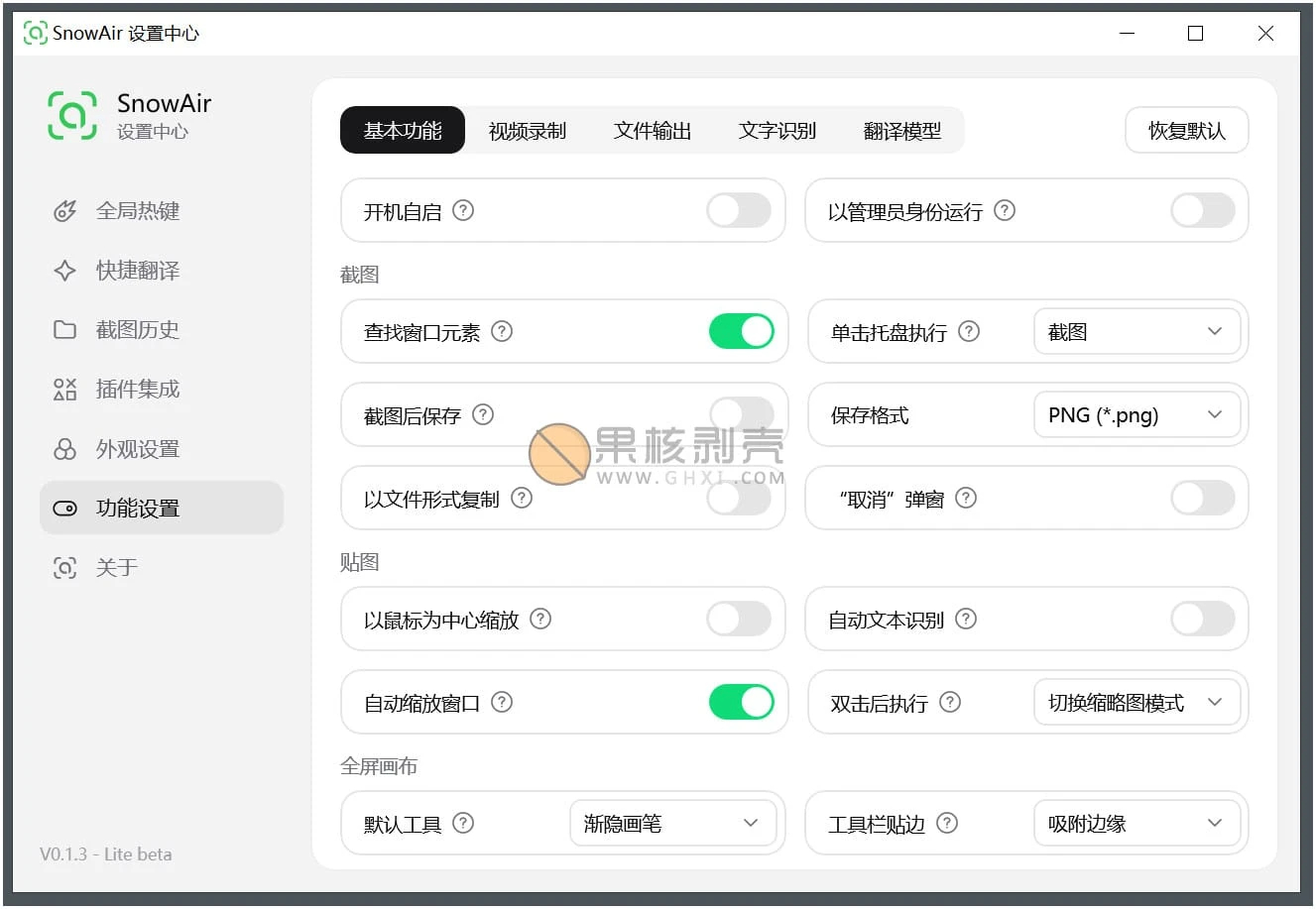Open 全局热键 in the sidebar
Image resolution: width=1316 pixels, height=909 pixels.
[x=162, y=211]
